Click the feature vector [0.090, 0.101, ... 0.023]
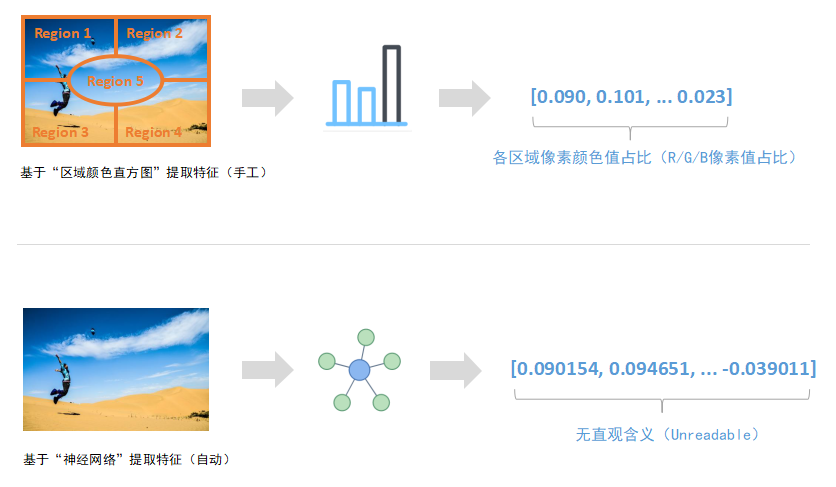 [x=632, y=96]
